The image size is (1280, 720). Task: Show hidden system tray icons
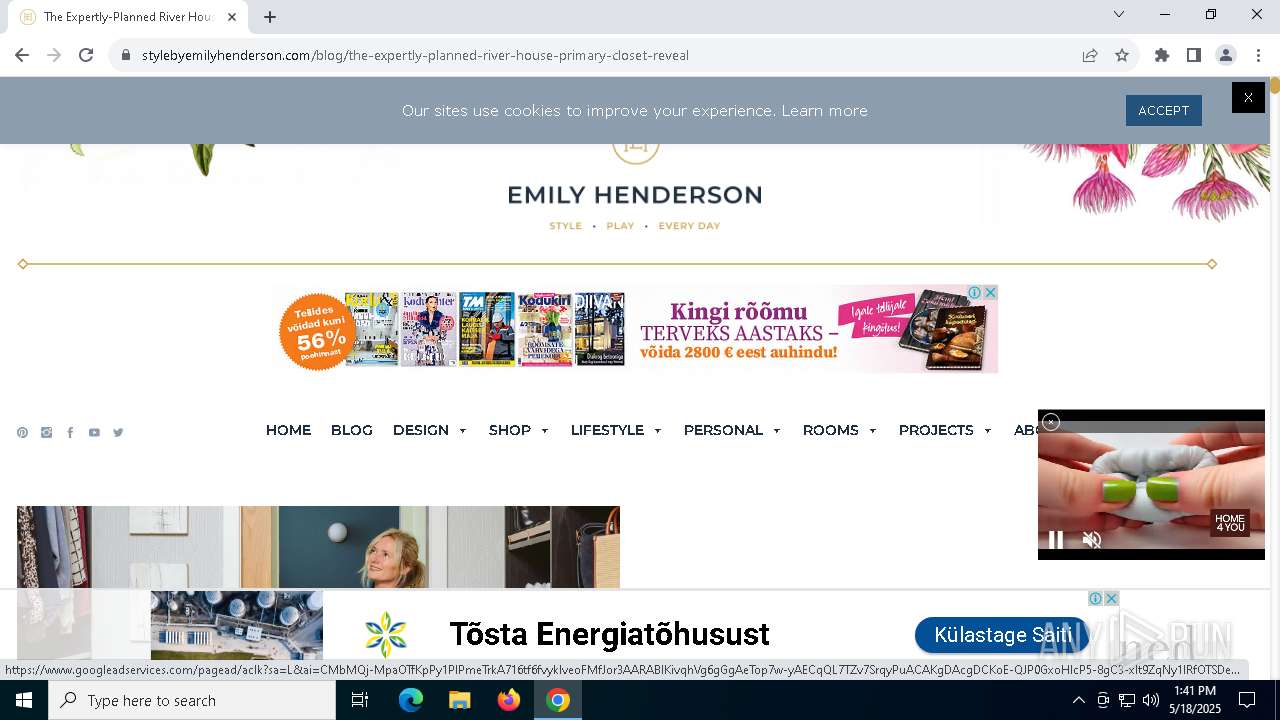1079,700
